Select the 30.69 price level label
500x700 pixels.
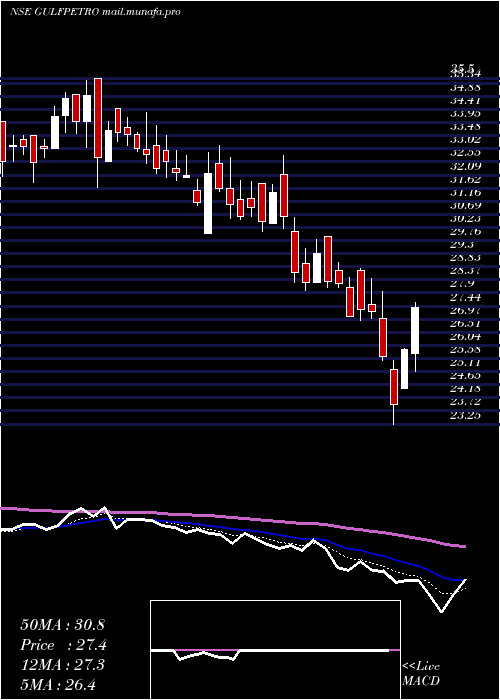[467, 205]
